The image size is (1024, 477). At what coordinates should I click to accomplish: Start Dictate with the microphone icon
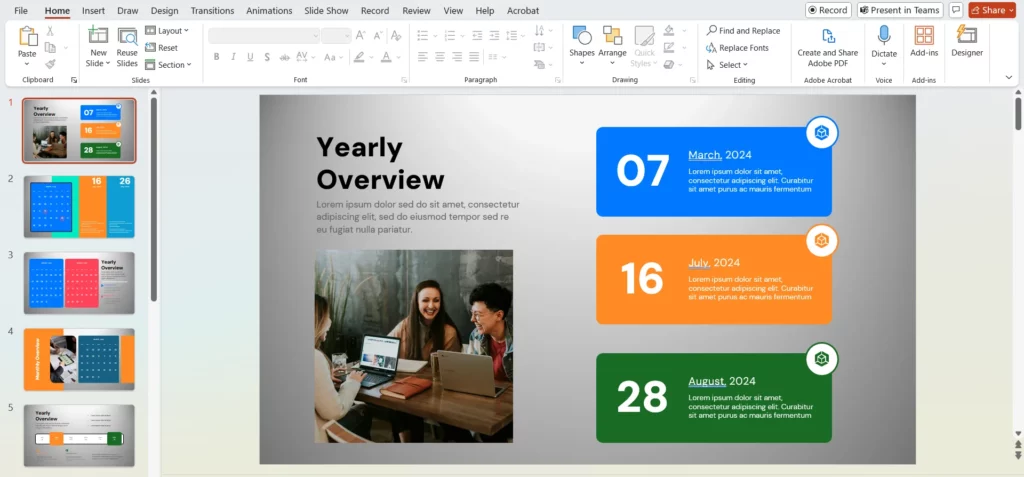pyautogui.click(x=884, y=36)
